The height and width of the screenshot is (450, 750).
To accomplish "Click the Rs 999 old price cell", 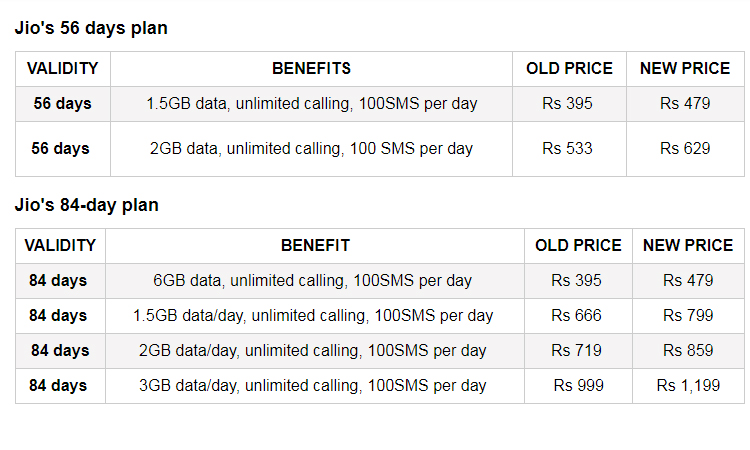I will tap(578, 385).
